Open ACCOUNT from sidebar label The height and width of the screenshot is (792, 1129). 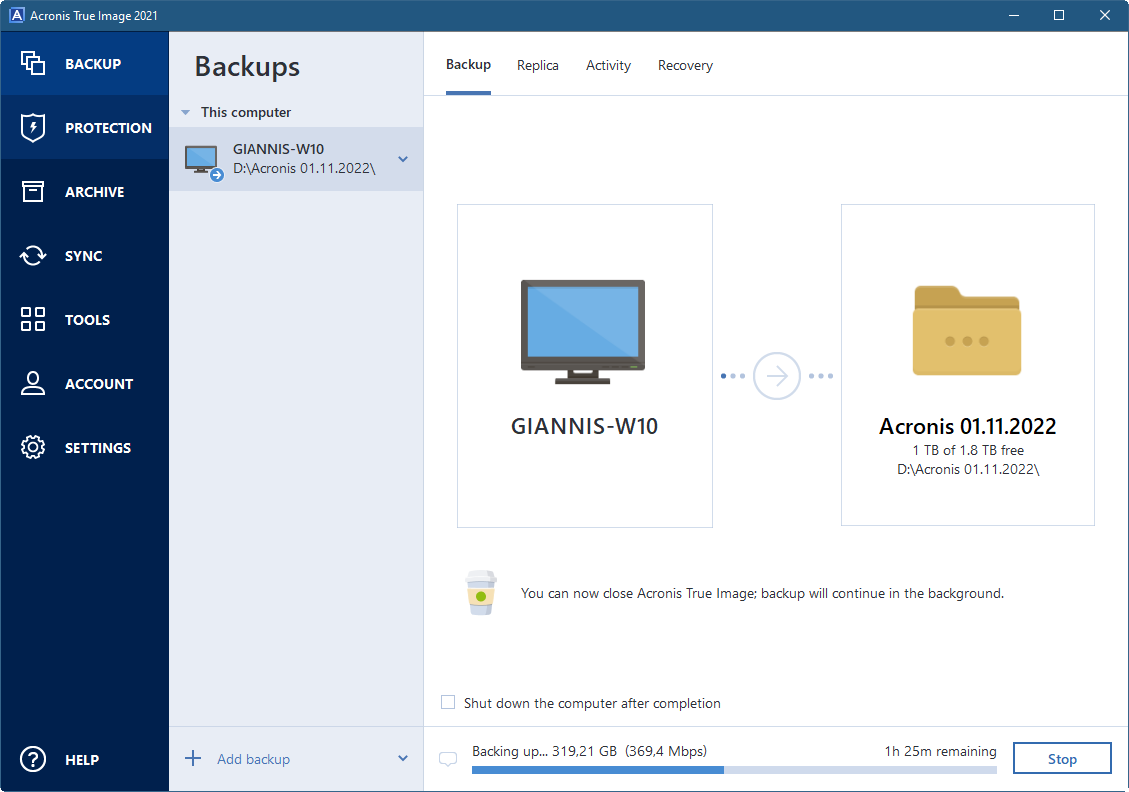click(x=99, y=384)
